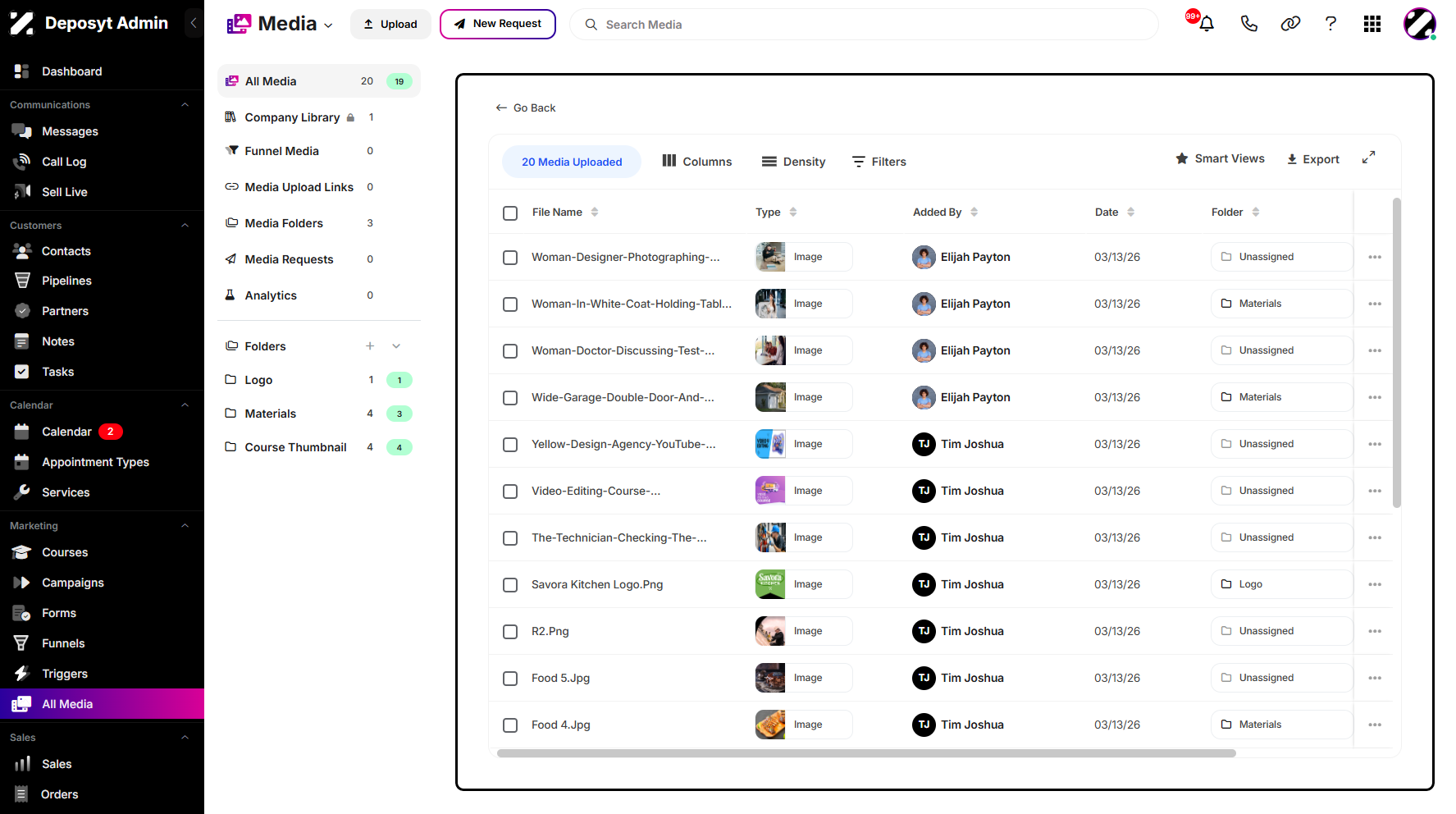Check the Food 5.Jpg row checkbox
This screenshot has height=814, width=1456.
click(x=510, y=679)
